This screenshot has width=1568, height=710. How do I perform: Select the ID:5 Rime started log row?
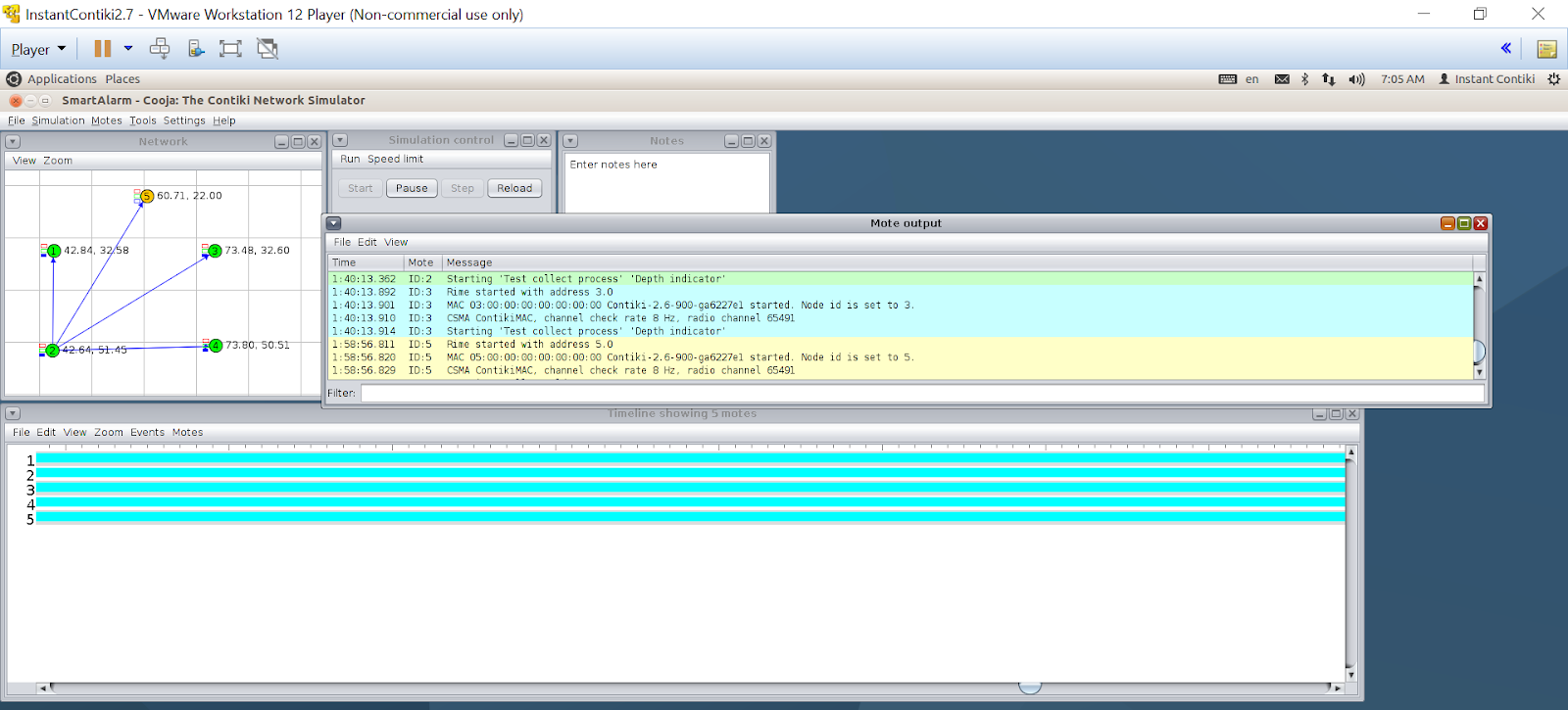tap(902, 345)
